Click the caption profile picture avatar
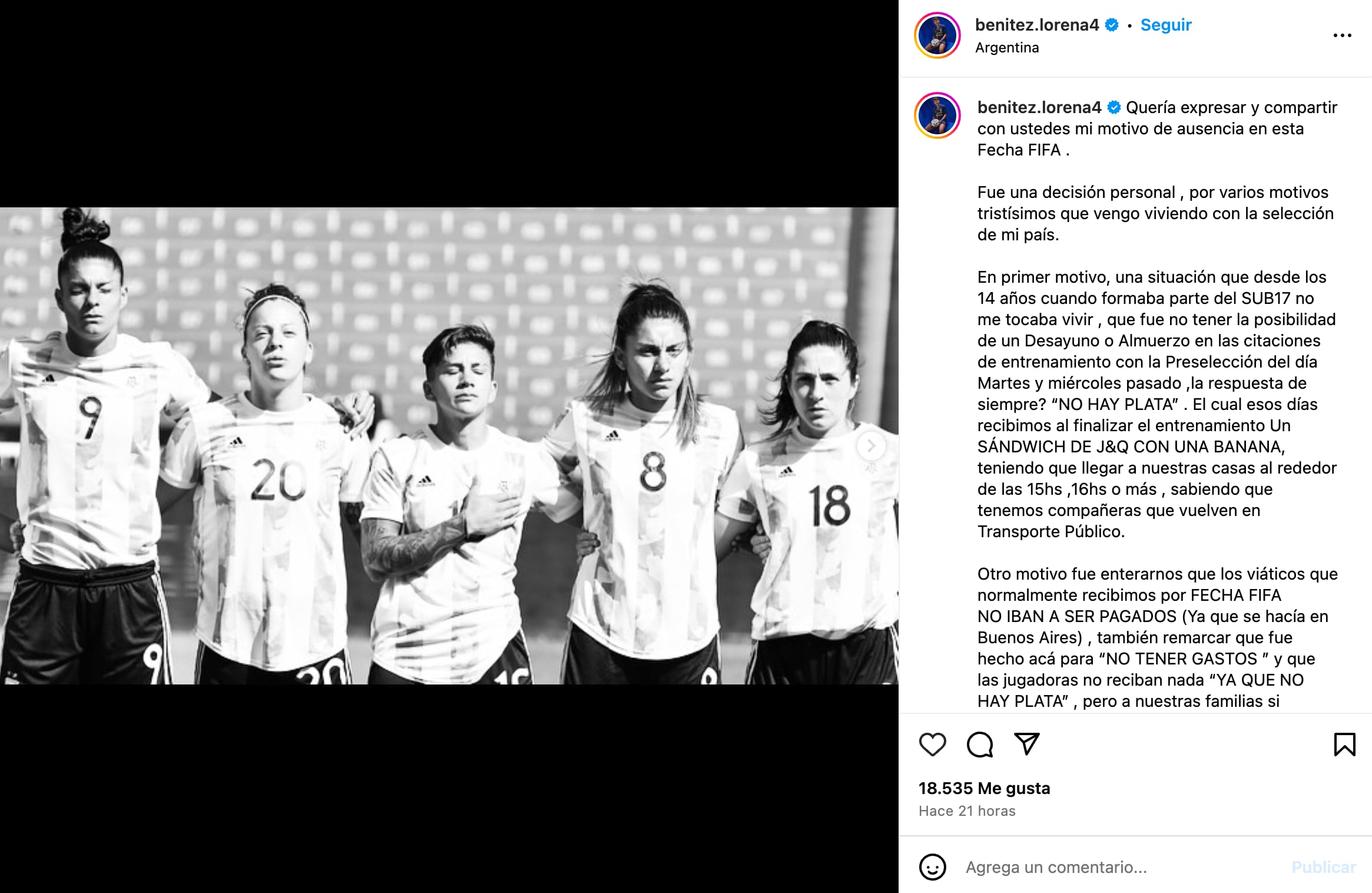 point(937,115)
